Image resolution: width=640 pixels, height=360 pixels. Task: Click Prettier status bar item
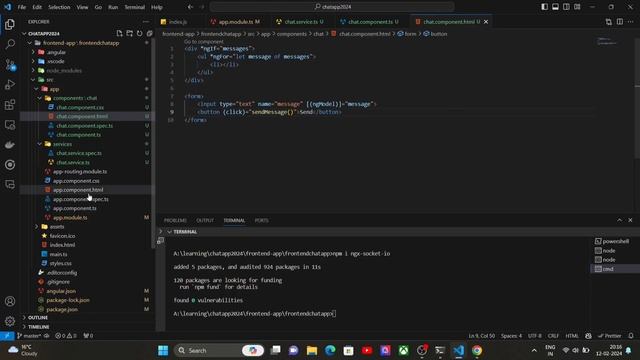[x=609, y=336]
